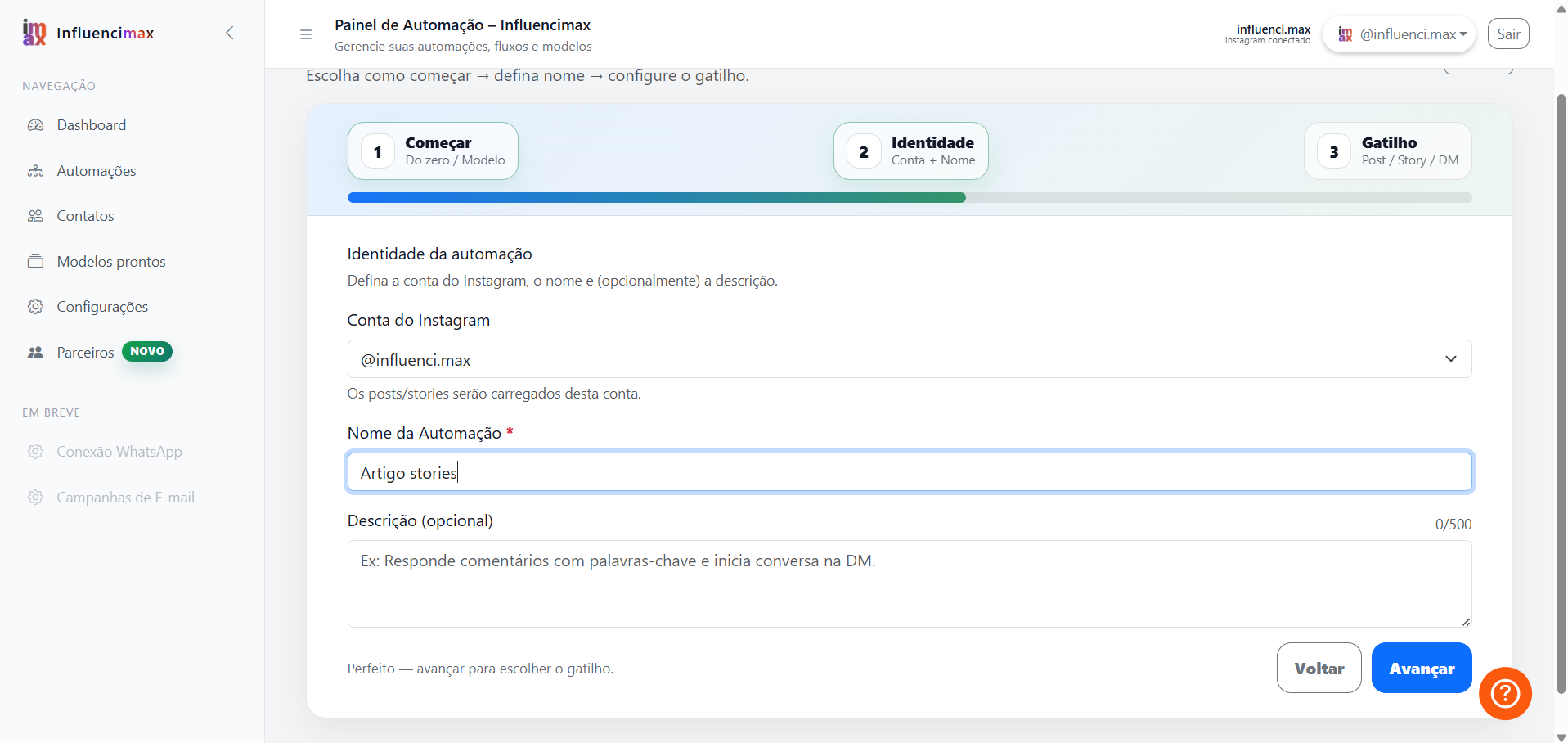Click the wizard progress bar
1568x743 pixels.
910,197
